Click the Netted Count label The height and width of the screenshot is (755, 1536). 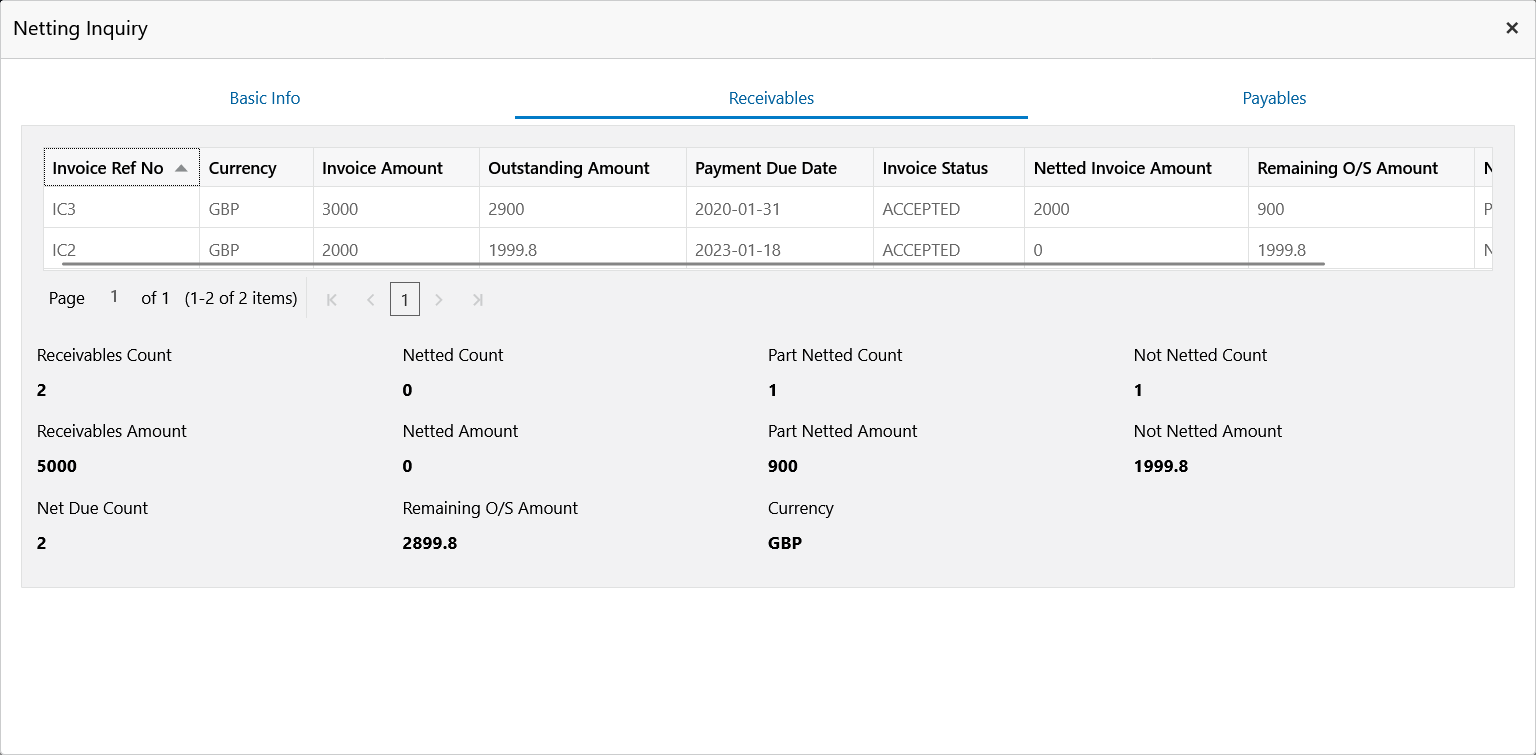(x=453, y=355)
